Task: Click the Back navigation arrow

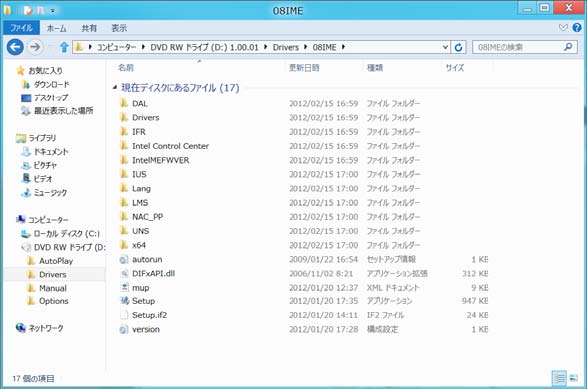Action: click(15, 47)
